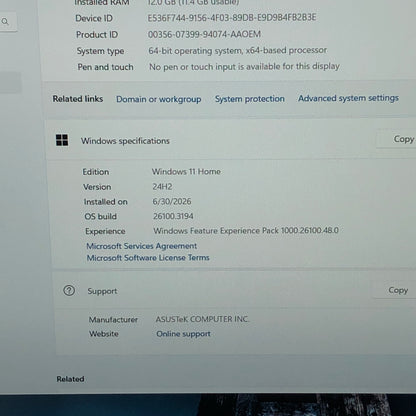Viewport: 416px width, 416px height.
Task: Click the Device ID label
Action: pos(94,18)
